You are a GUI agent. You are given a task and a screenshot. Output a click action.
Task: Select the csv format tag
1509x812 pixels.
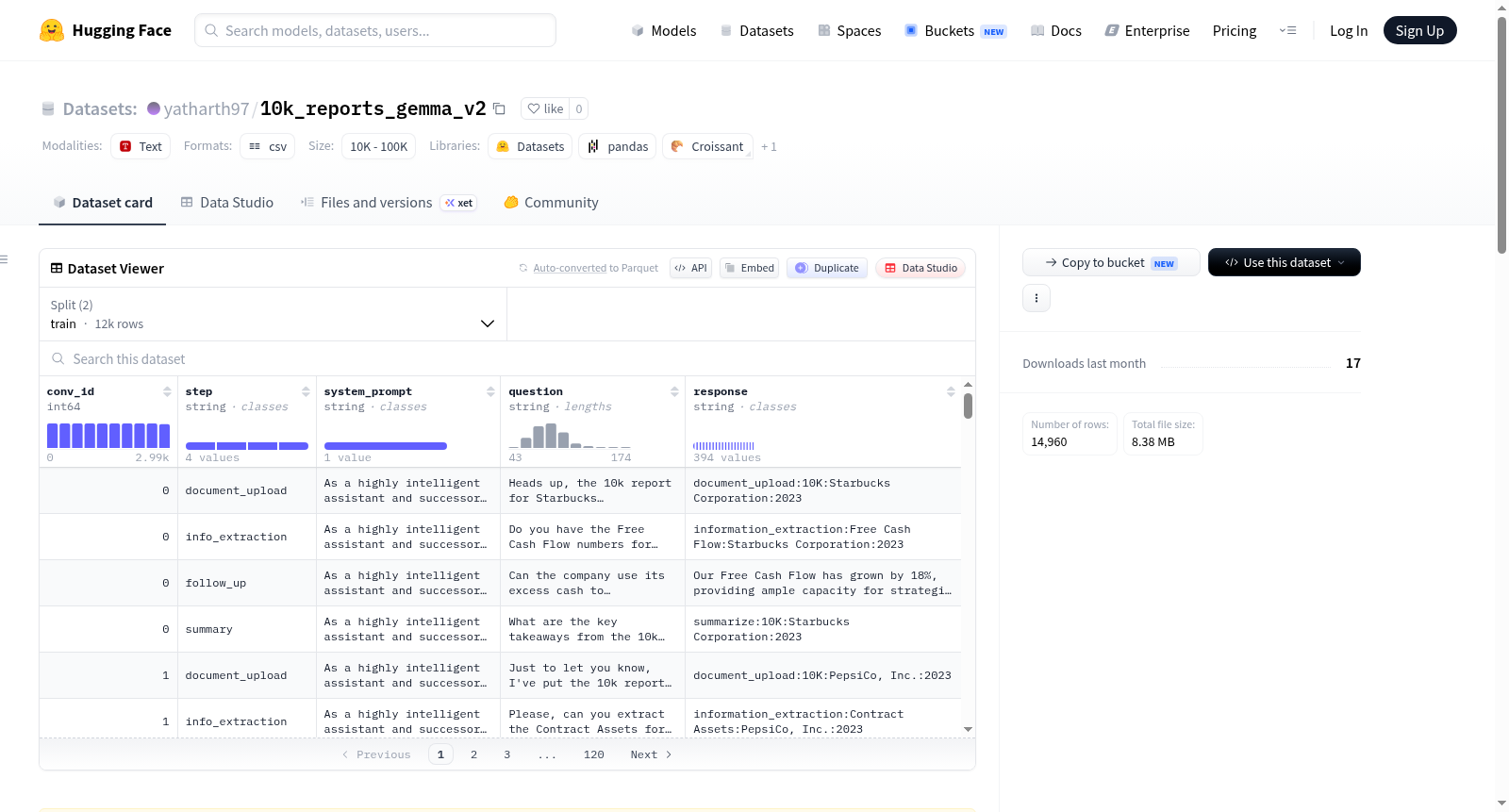(x=268, y=146)
